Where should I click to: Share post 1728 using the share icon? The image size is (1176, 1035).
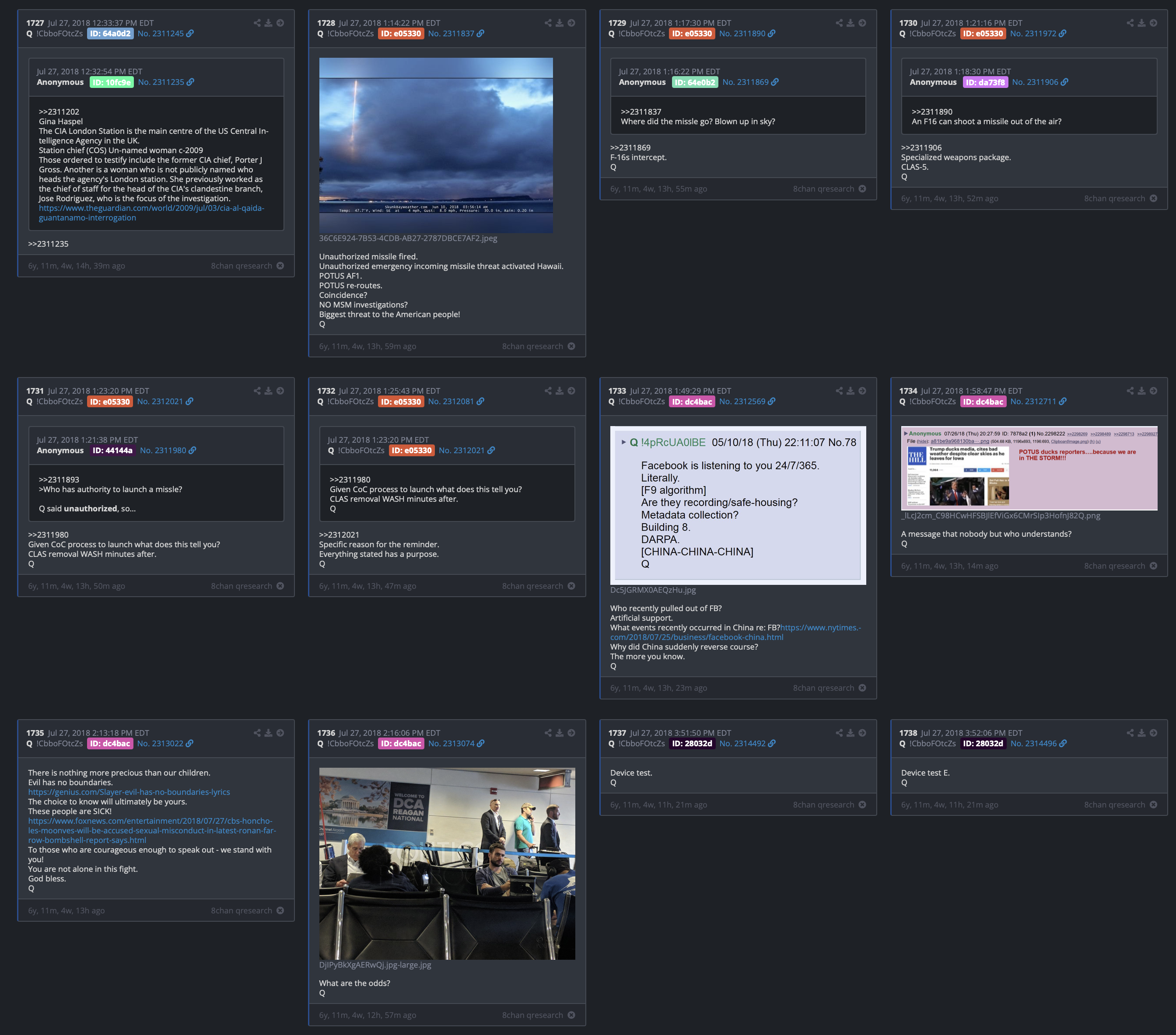point(548,23)
